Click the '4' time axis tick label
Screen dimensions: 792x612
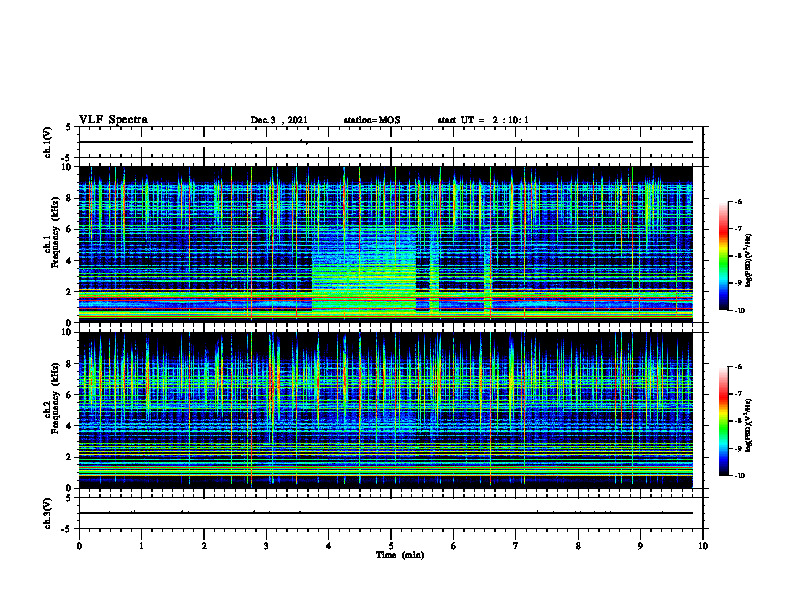pyautogui.click(x=328, y=546)
